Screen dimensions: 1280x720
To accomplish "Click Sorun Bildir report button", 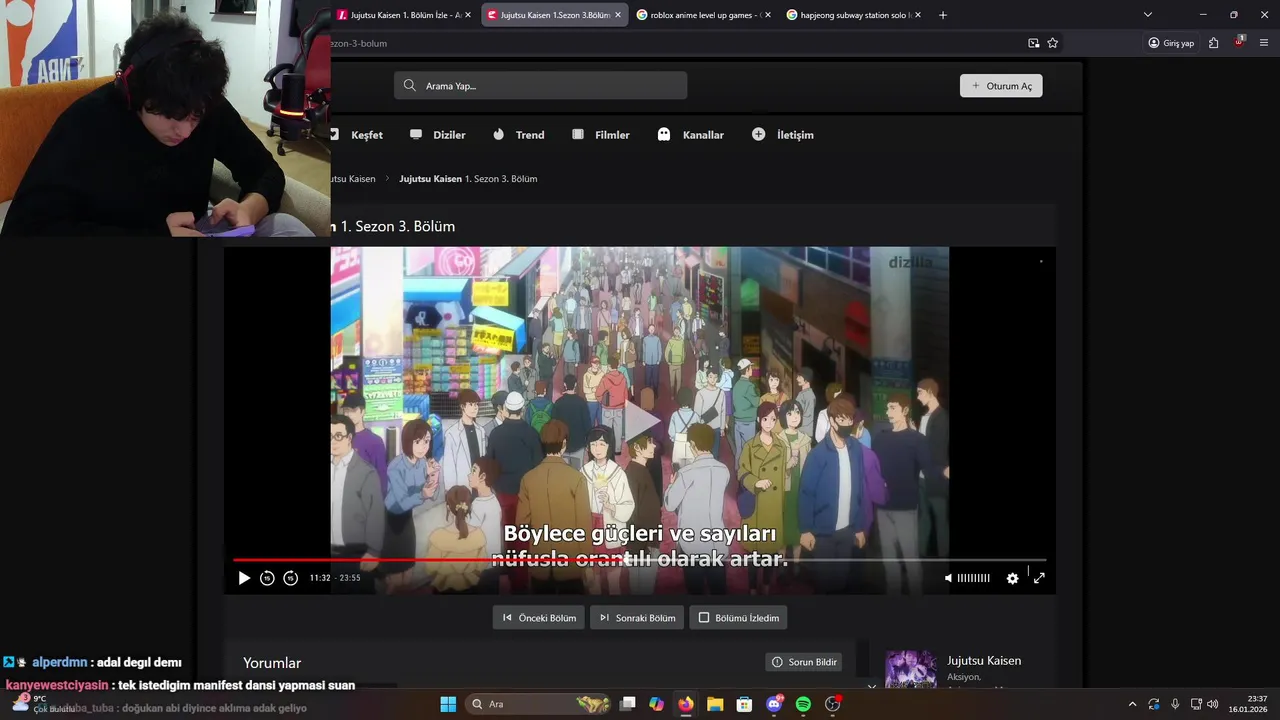I will click(x=805, y=662).
